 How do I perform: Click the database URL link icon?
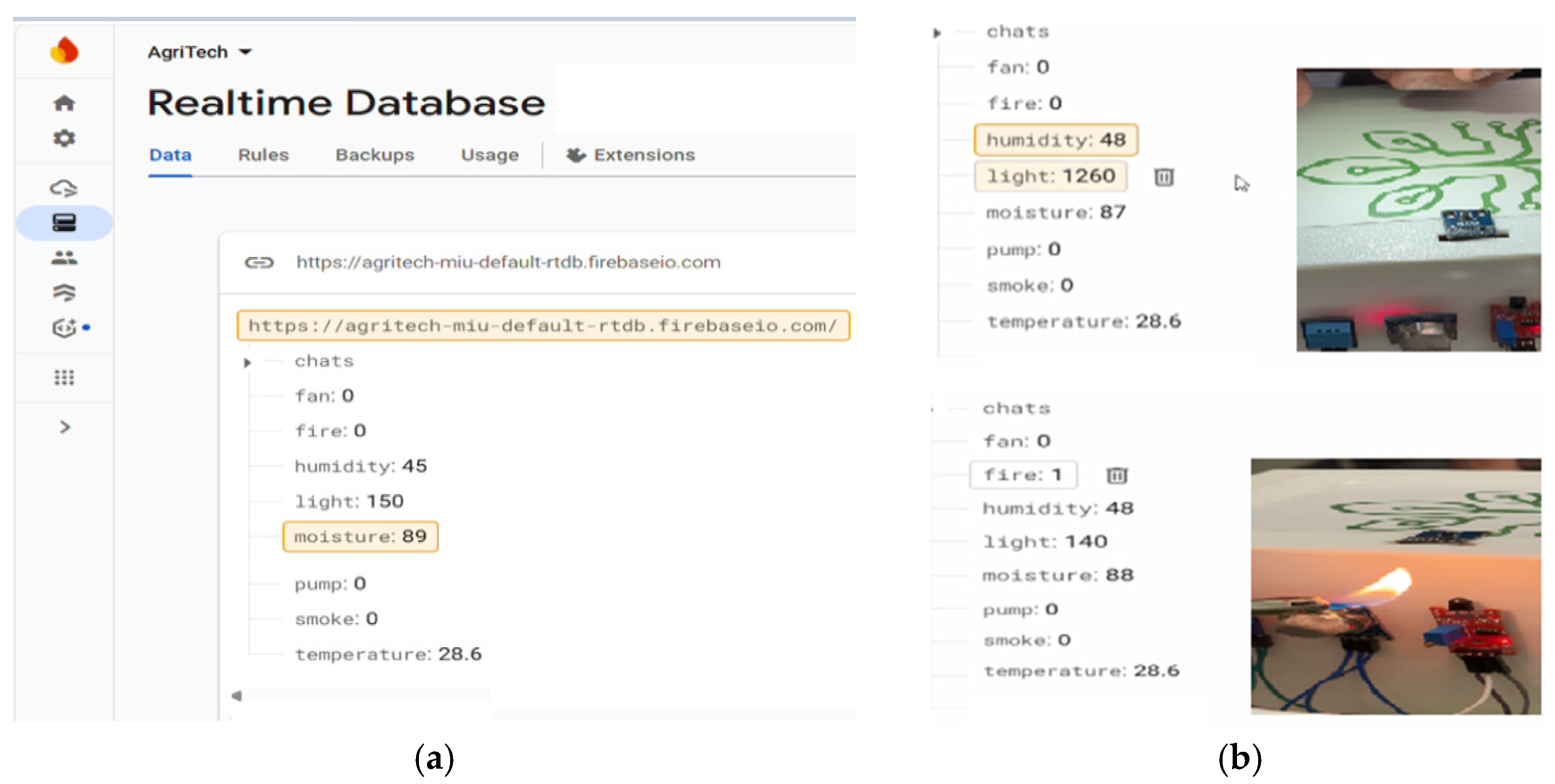tap(259, 262)
